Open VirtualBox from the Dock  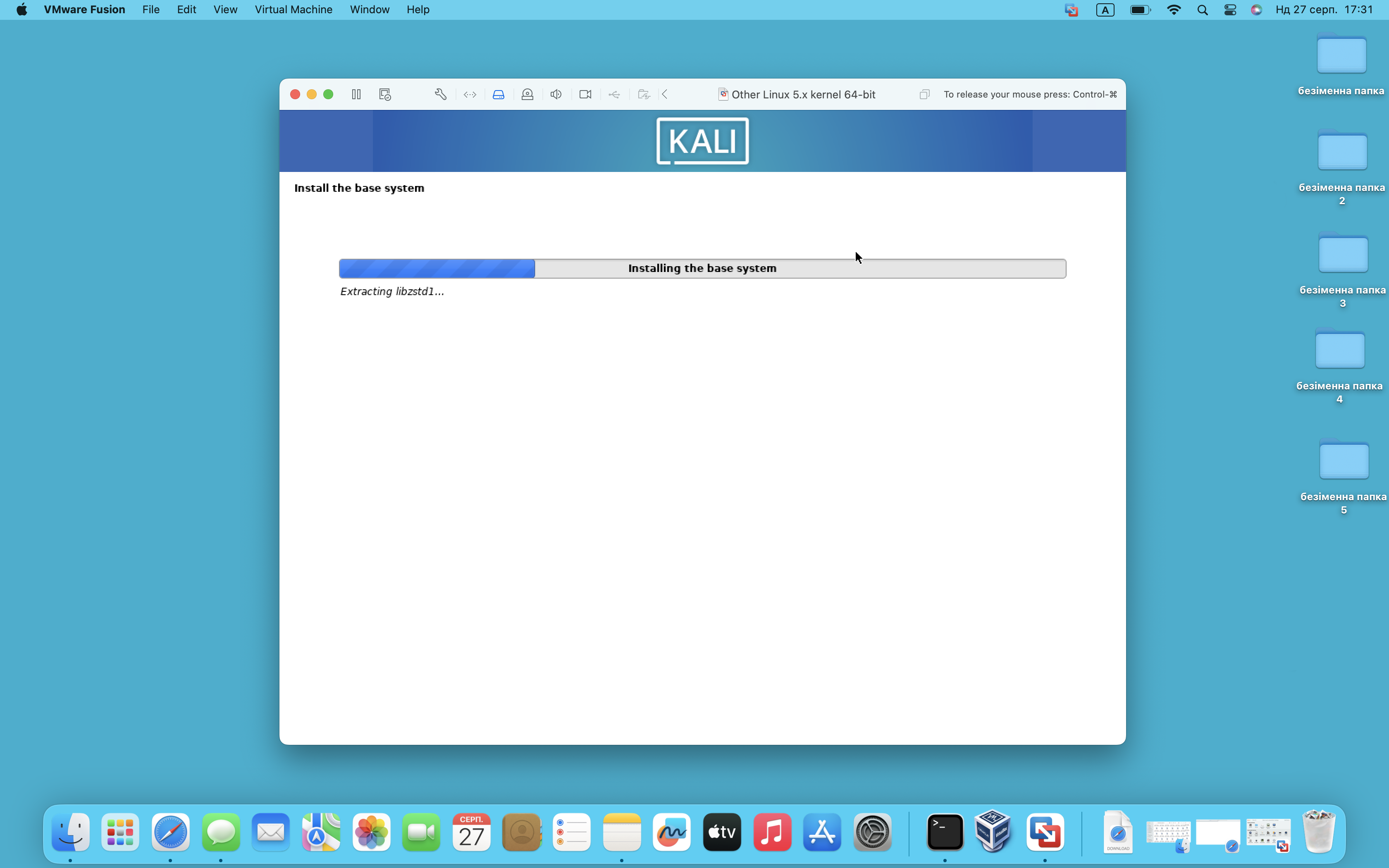[993, 831]
